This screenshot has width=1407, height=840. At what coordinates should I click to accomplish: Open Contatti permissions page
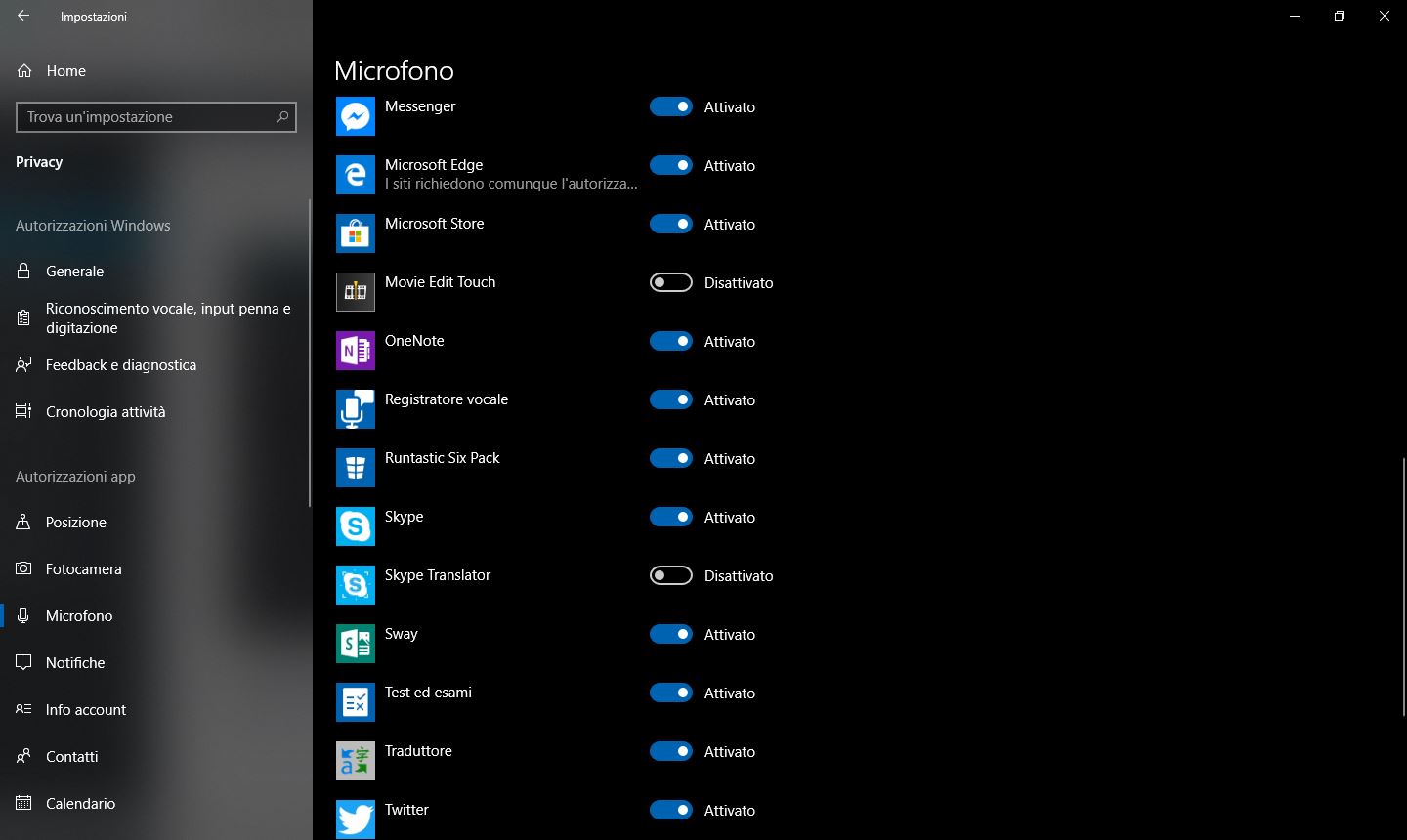pyautogui.click(x=156, y=756)
